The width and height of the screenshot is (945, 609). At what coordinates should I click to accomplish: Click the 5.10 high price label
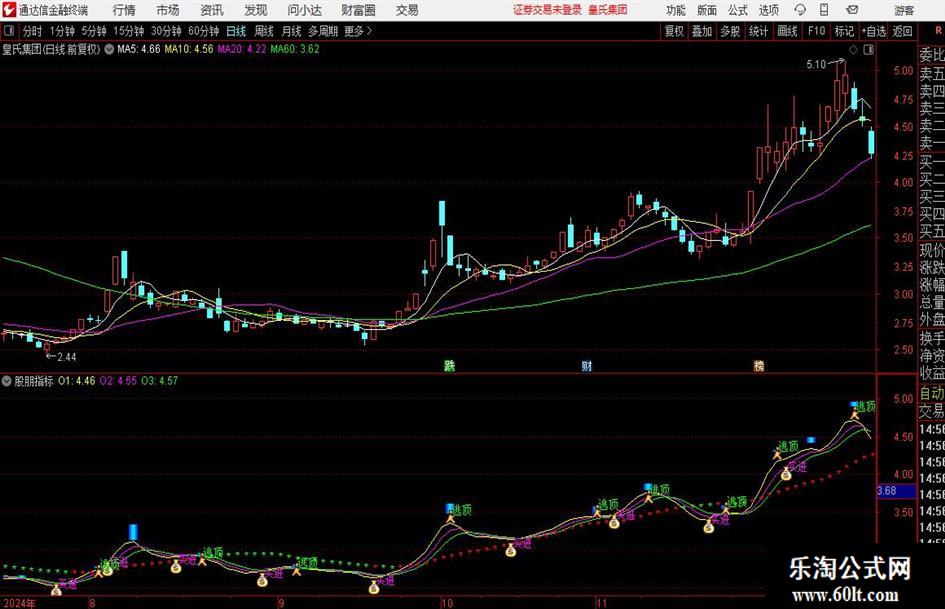[816, 65]
